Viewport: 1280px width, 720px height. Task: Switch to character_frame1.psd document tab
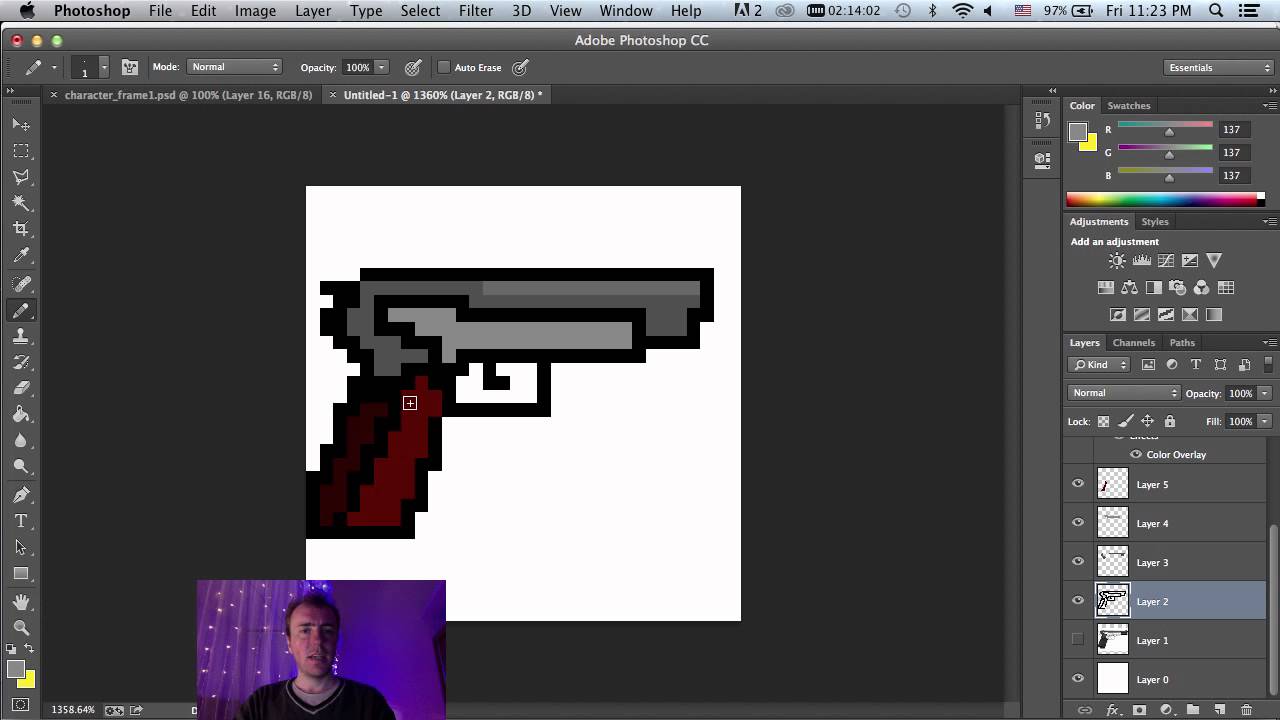point(188,95)
